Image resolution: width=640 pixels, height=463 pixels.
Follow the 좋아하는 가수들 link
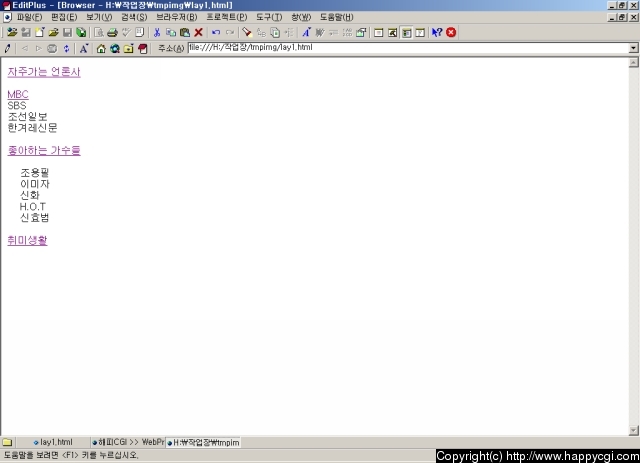[44, 151]
